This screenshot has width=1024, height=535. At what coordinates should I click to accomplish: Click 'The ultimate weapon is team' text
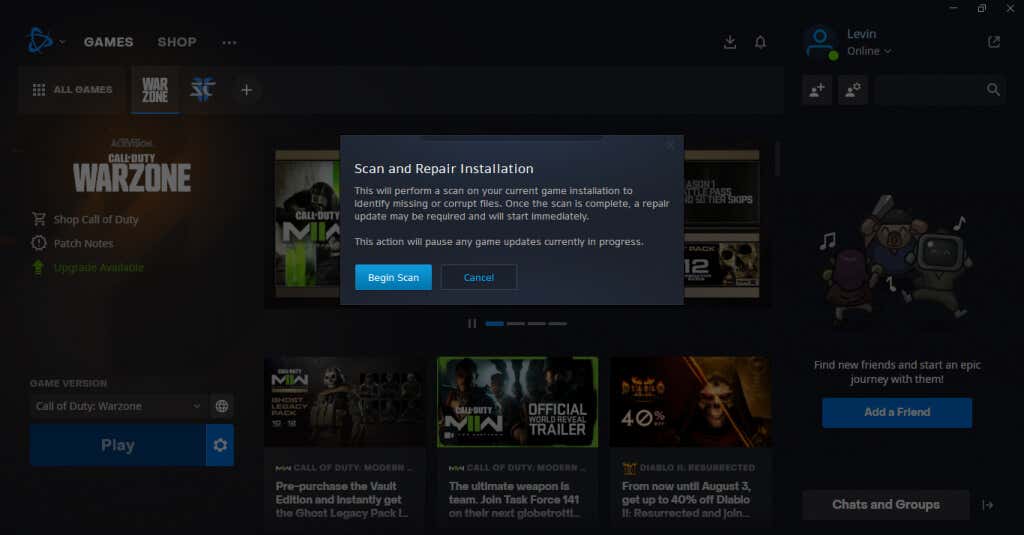pyautogui.click(x=514, y=500)
